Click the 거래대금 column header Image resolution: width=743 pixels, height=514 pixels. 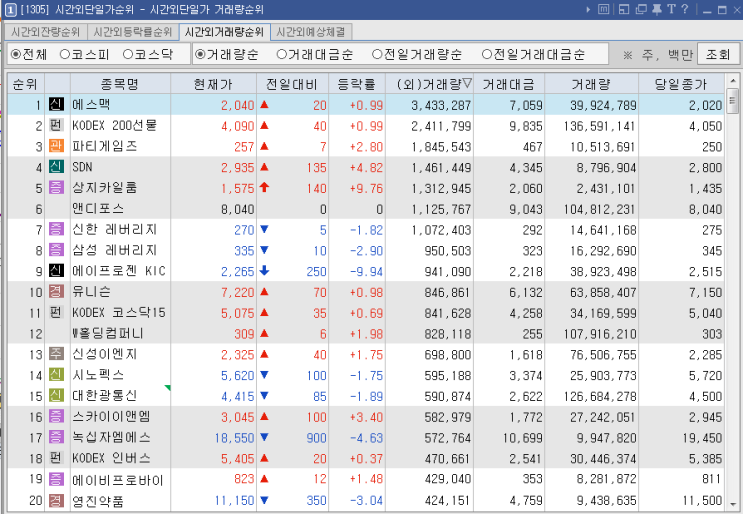pyautogui.click(x=509, y=84)
